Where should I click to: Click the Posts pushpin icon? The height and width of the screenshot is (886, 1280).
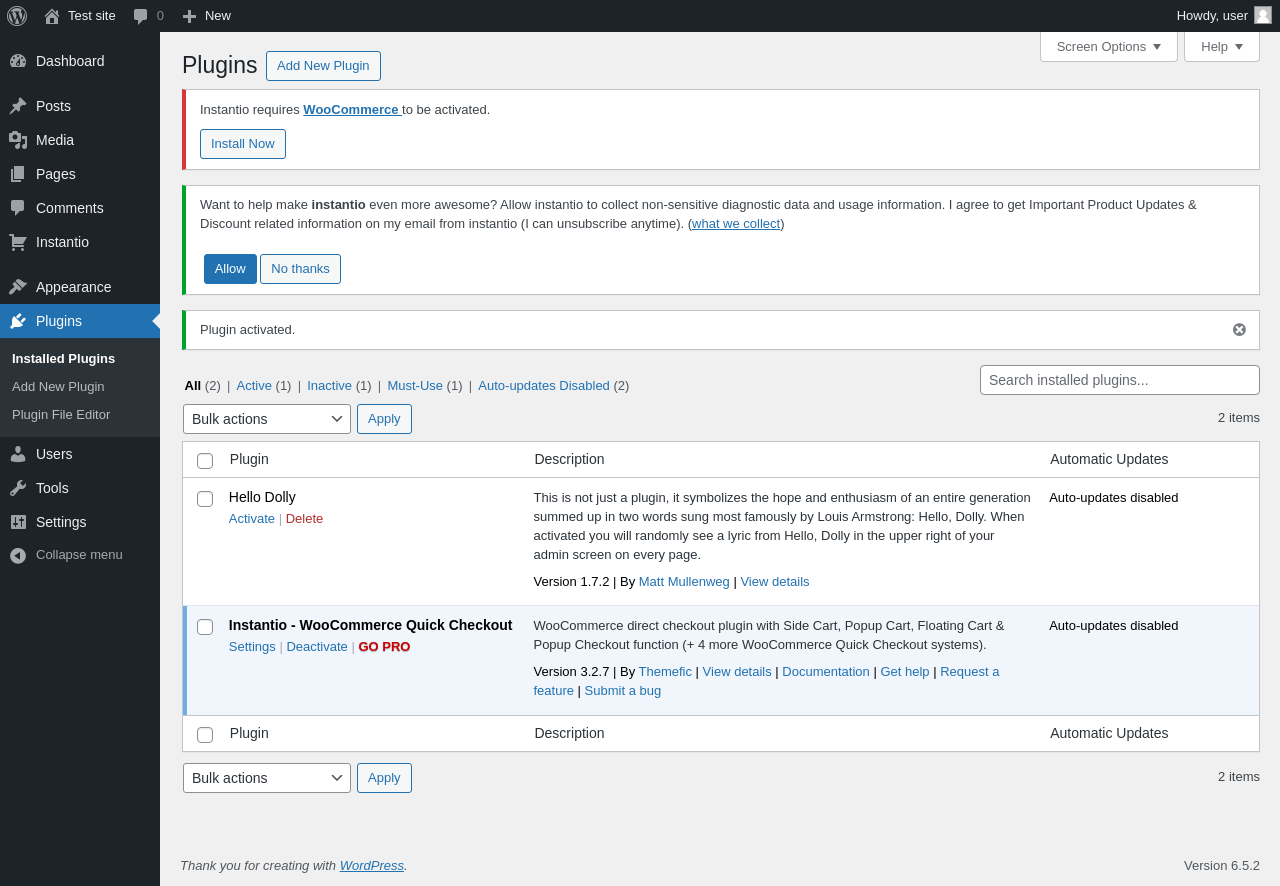pyautogui.click(x=18, y=106)
